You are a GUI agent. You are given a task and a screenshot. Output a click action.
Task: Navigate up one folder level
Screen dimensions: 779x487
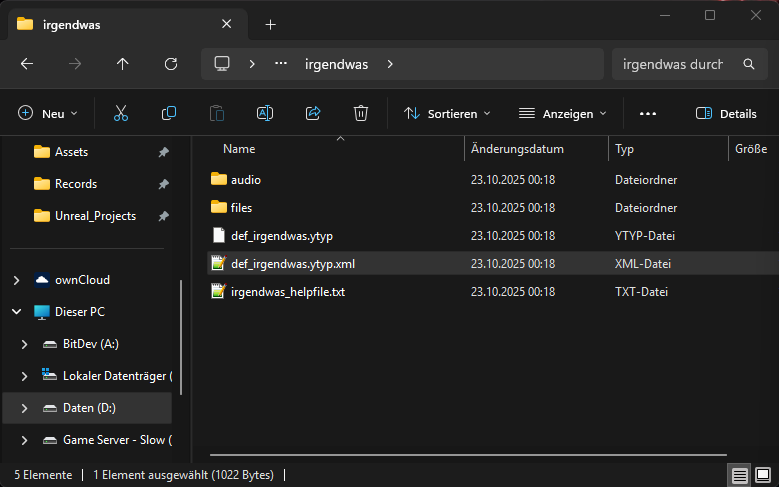[123, 64]
